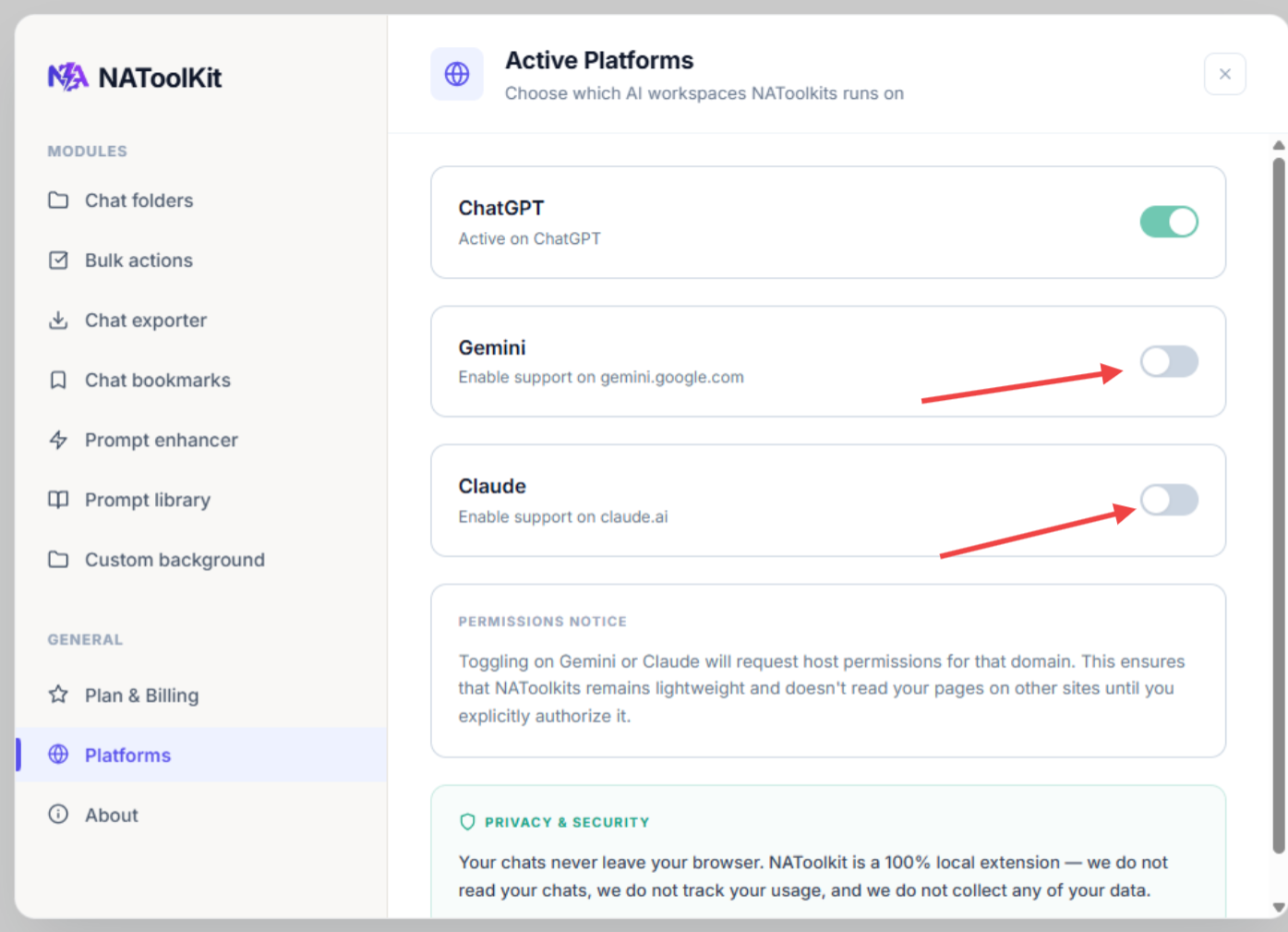Open the About page
This screenshot has width=1288, height=932.
(201, 815)
